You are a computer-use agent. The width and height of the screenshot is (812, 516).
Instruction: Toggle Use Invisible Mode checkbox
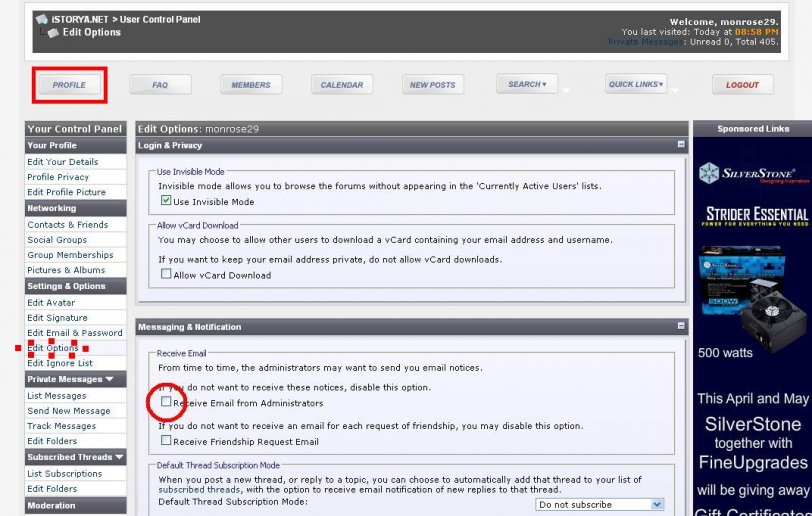click(x=167, y=201)
